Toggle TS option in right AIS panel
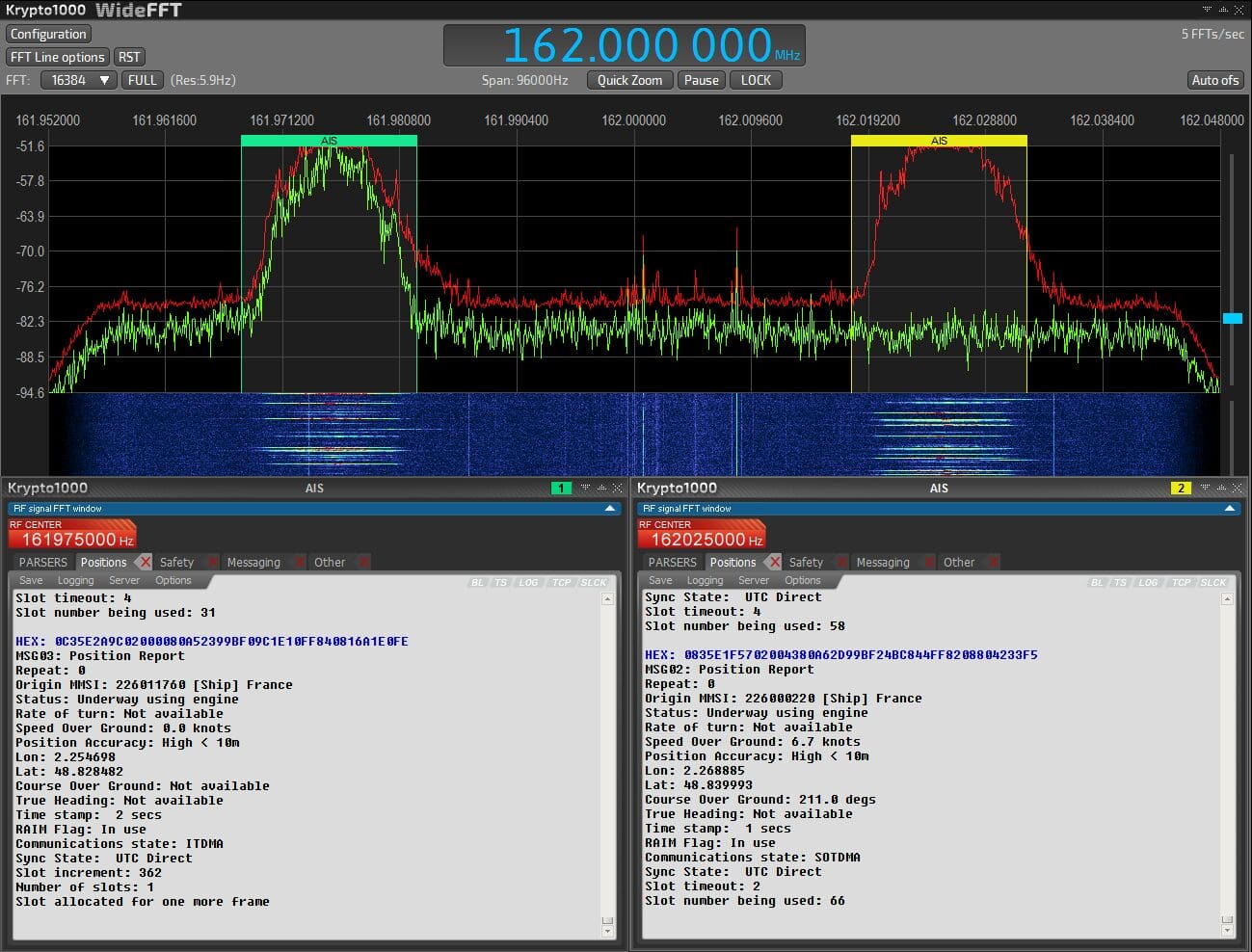The width and height of the screenshot is (1252, 952). [1121, 582]
